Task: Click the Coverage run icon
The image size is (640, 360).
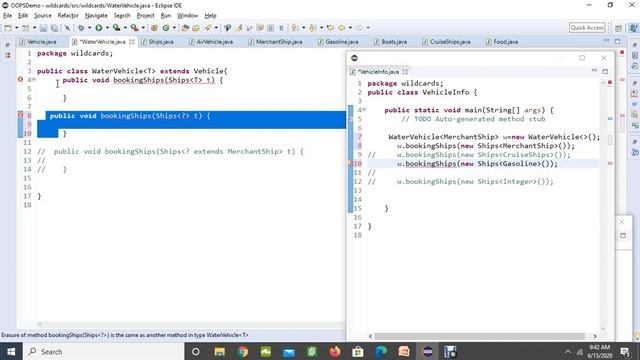Action: pyautogui.click(x=117, y=28)
